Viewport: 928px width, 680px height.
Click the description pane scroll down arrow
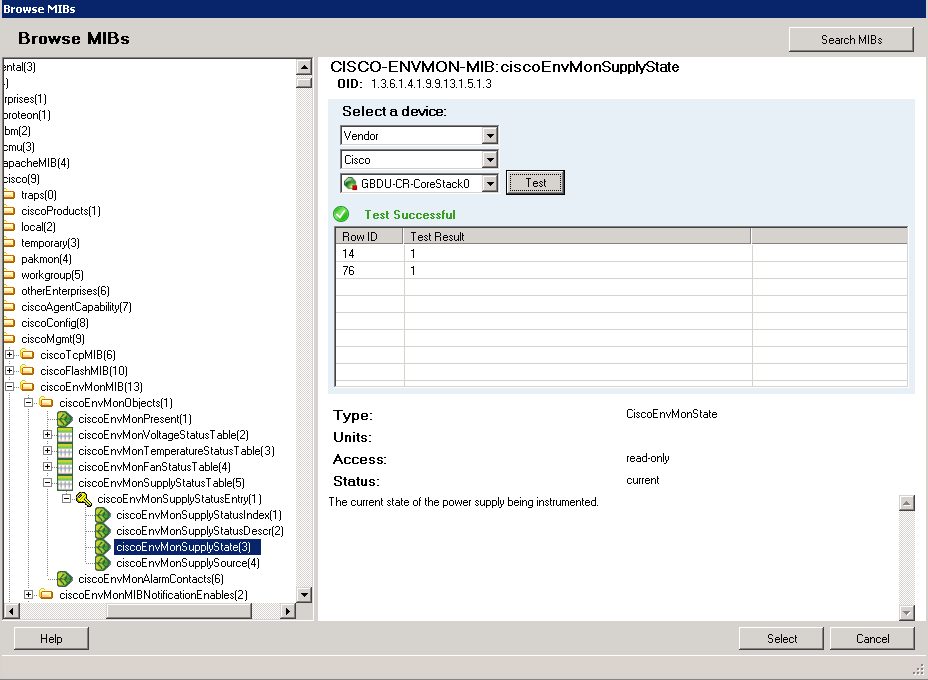[907, 613]
